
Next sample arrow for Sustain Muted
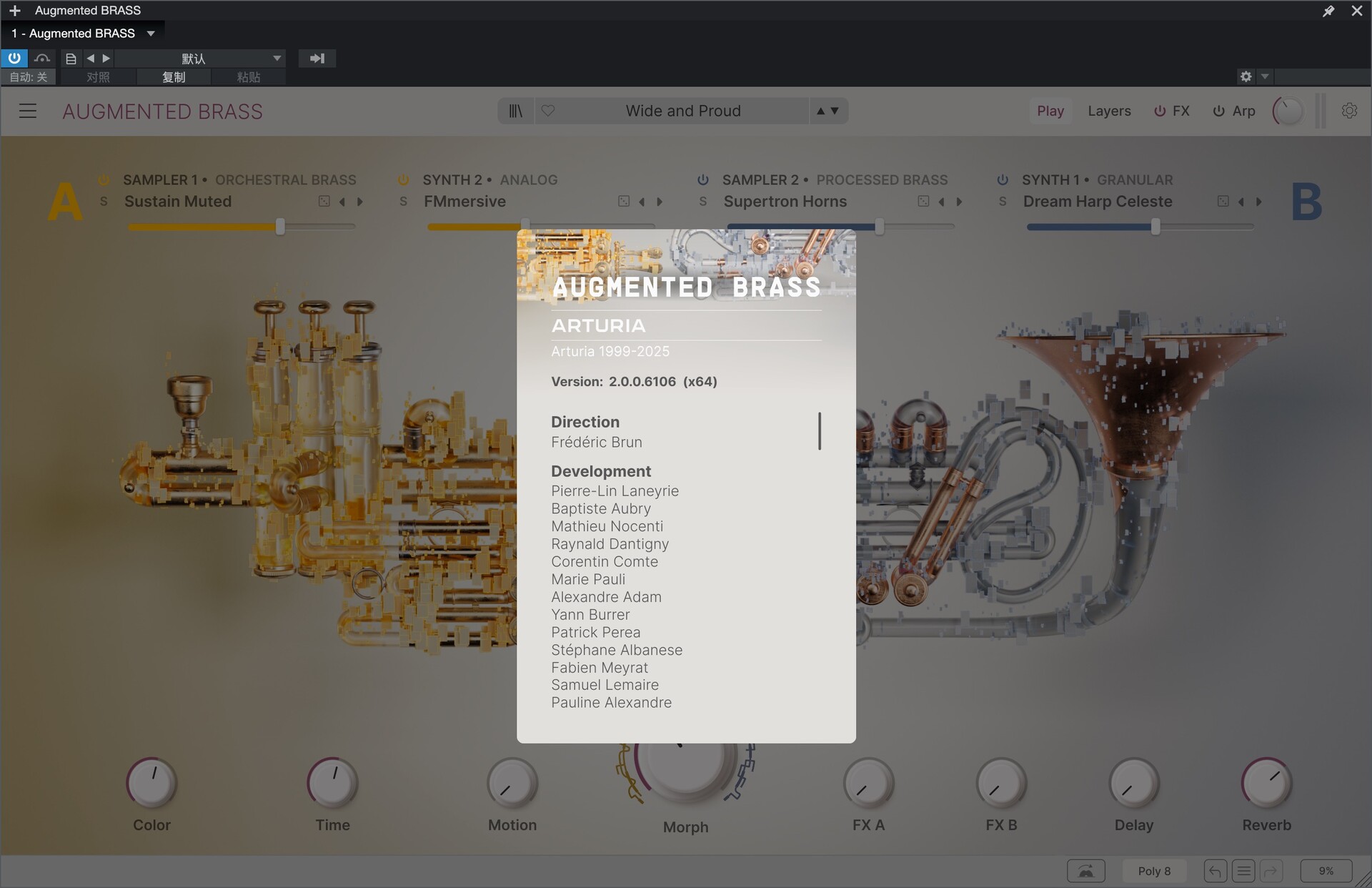pos(360,202)
